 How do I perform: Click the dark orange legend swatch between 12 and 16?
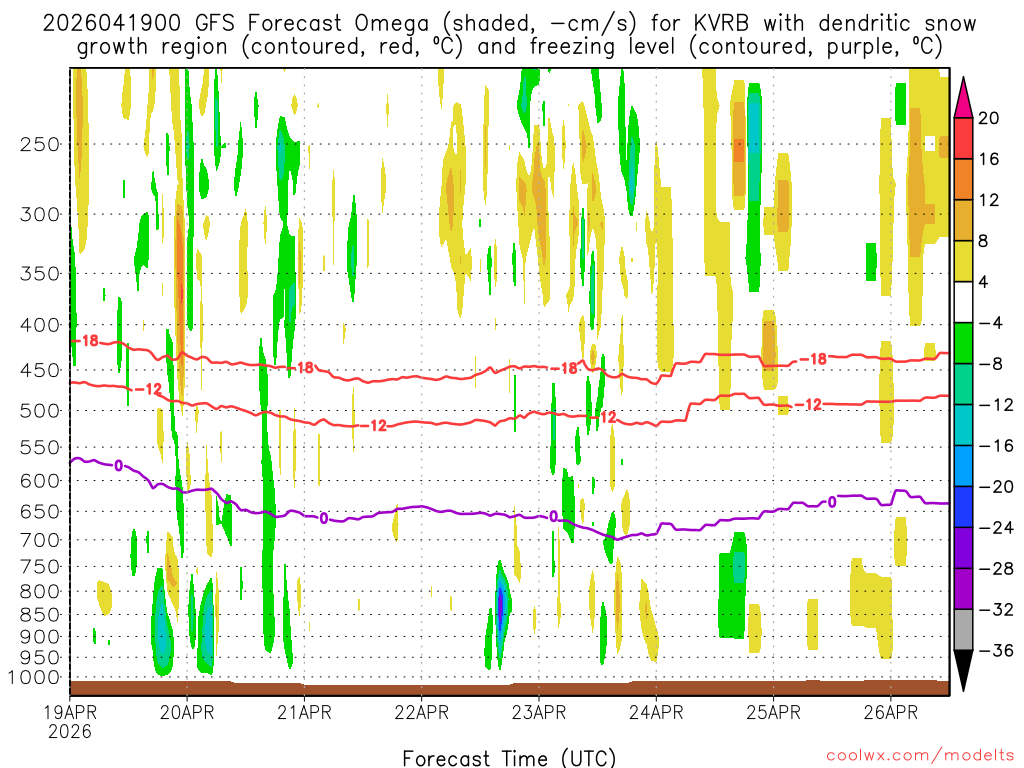tap(963, 180)
